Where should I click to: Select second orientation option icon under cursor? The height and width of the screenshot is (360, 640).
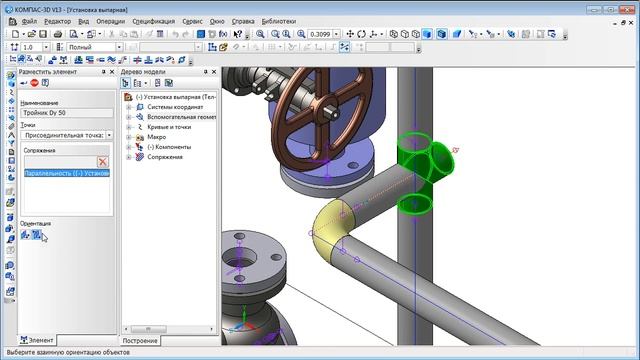click(x=36, y=235)
